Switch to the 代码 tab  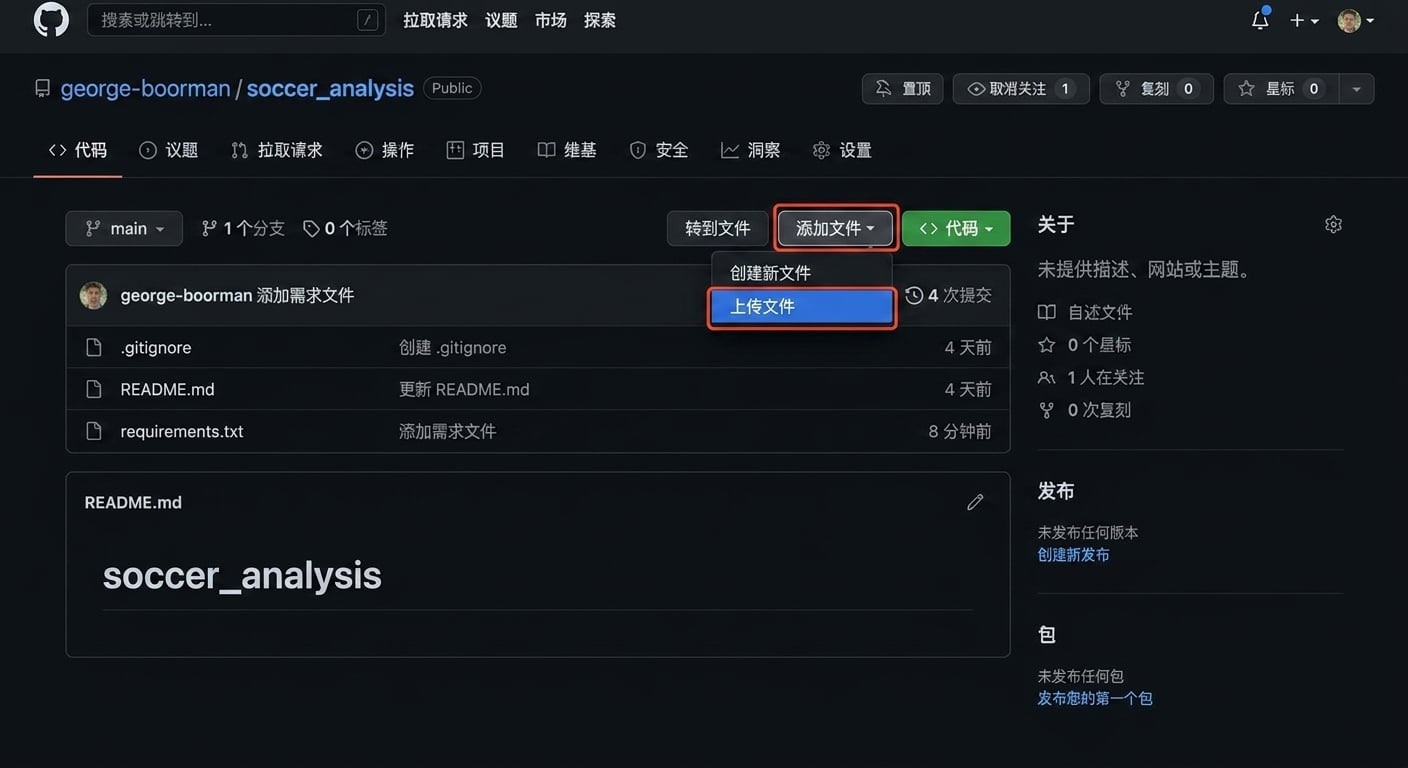point(78,150)
